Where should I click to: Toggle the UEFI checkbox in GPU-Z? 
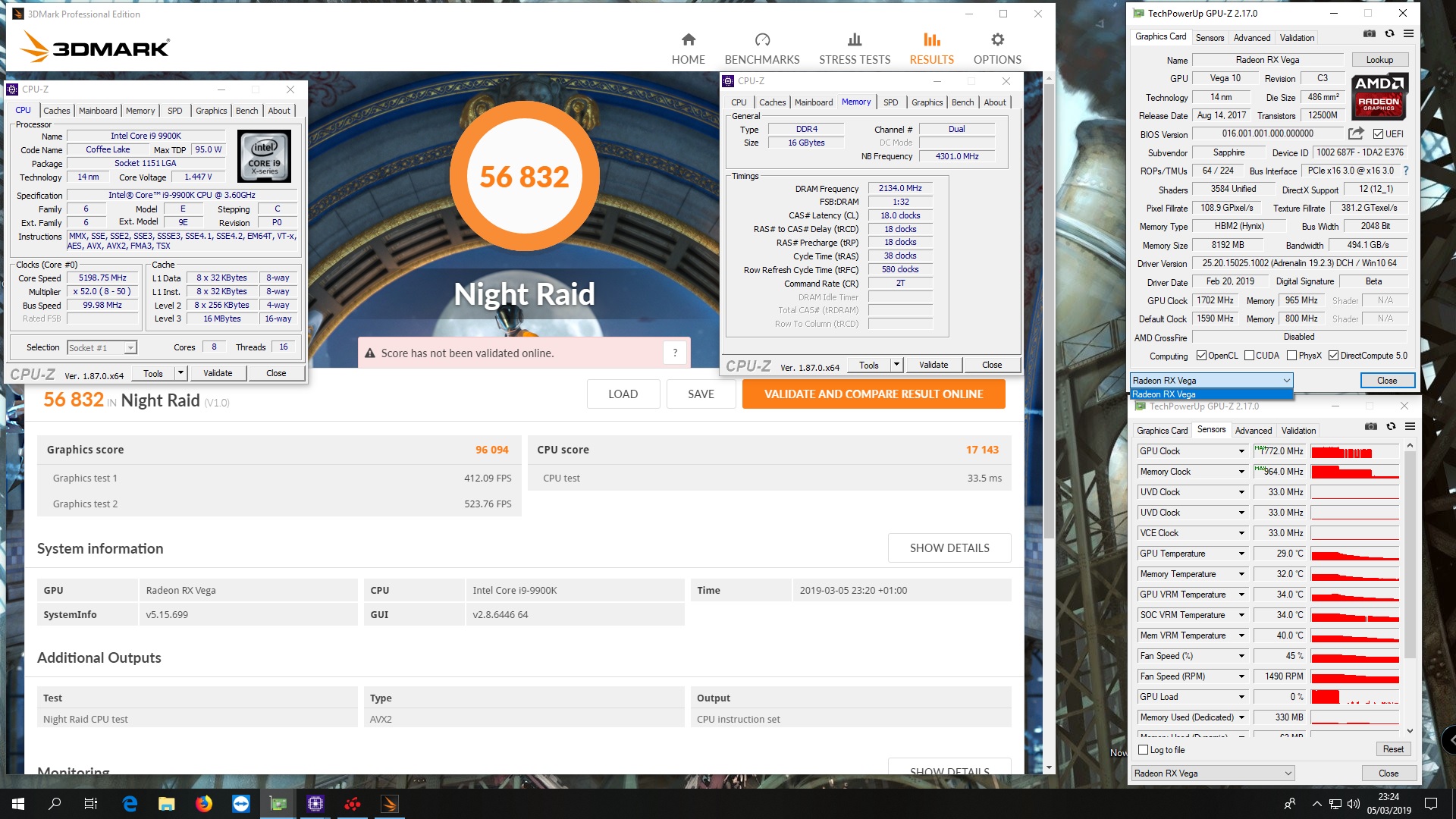1378,134
